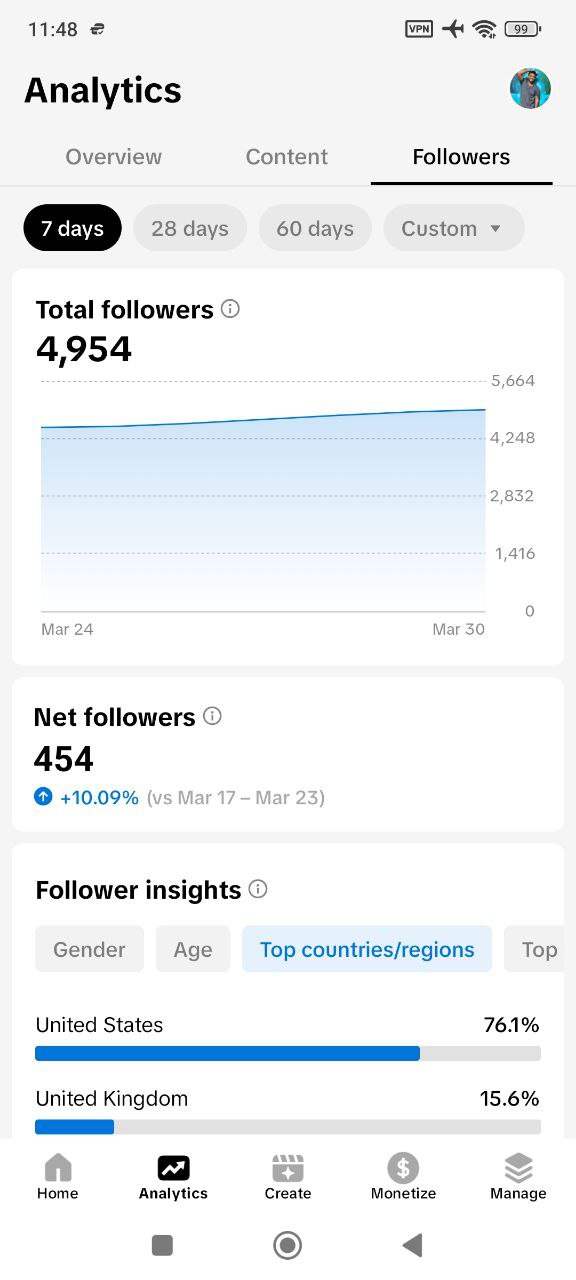Open Net followers info icon
Viewport: 576px width, 1280px height.
click(212, 716)
